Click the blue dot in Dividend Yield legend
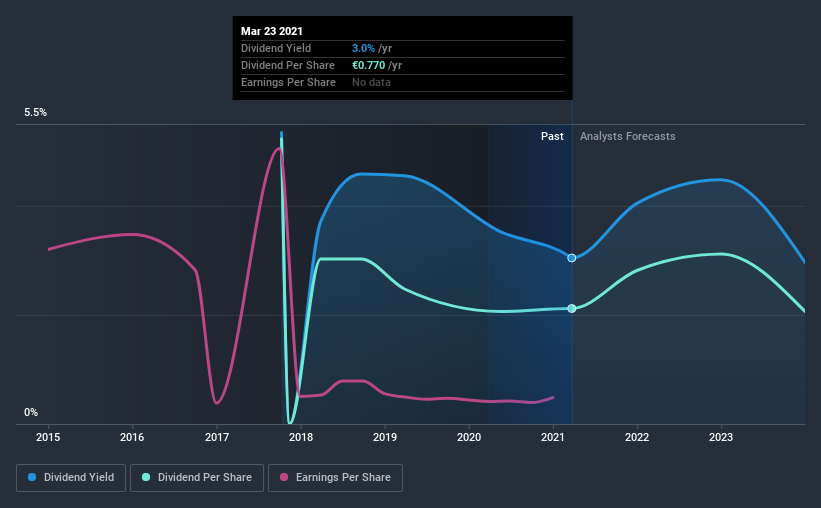Viewport: 821px width, 508px height. (x=32, y=477)
